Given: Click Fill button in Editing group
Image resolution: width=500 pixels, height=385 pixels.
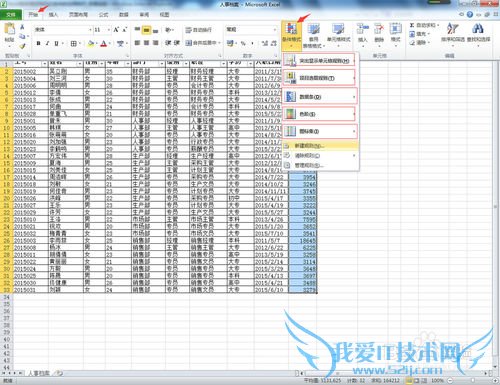Looking at the screenshot, I should coord(420,34).
